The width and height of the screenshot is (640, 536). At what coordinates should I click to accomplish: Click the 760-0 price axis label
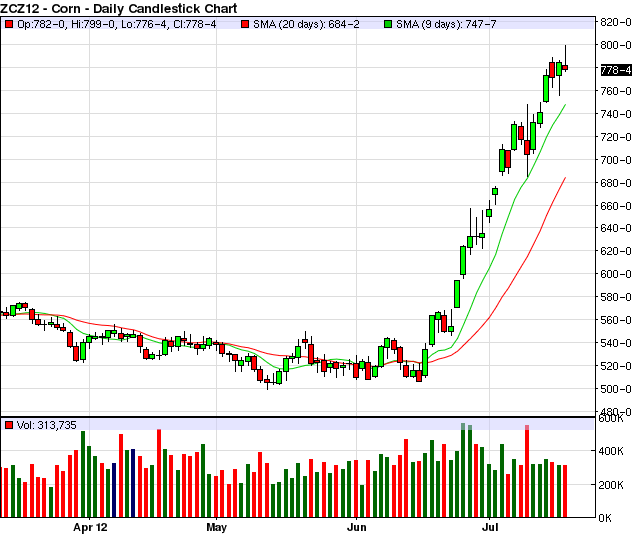point(616,91)
